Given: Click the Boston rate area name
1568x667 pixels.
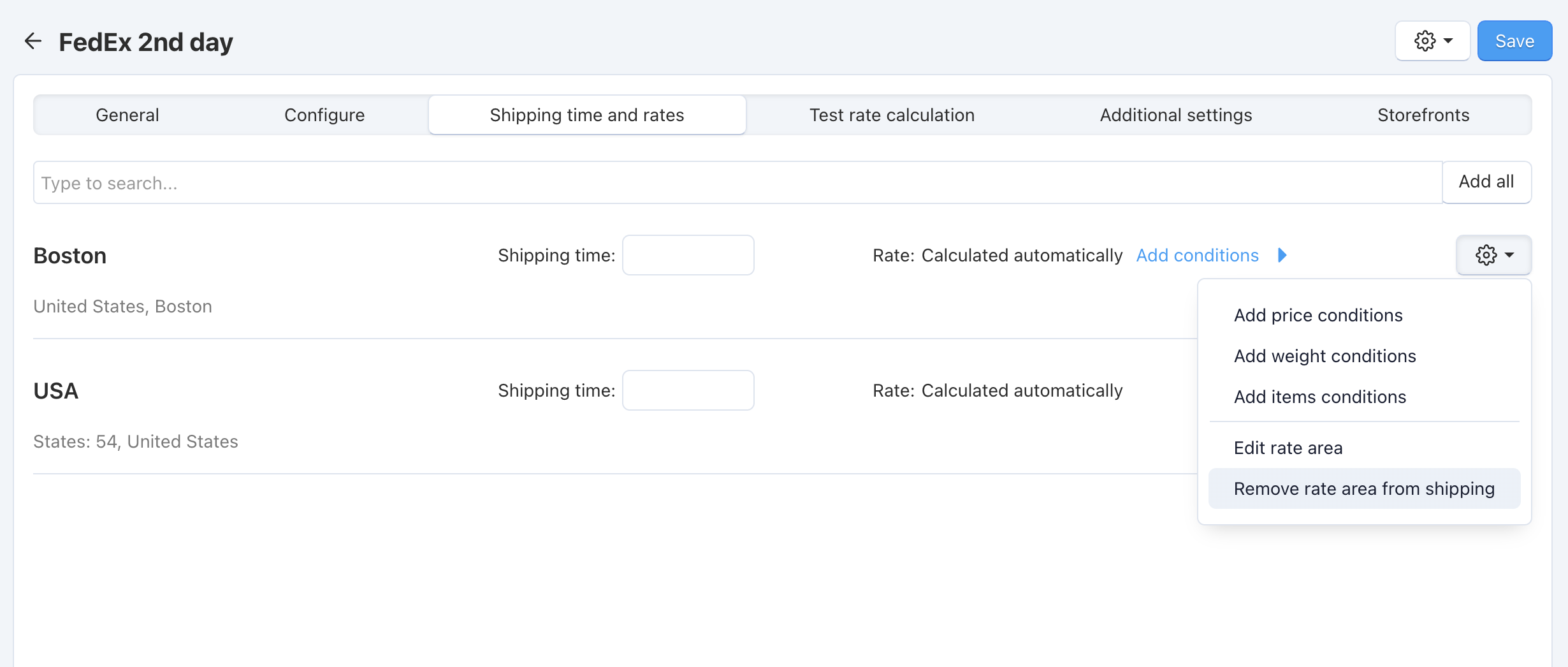Looking at the screenshot, I should (x=70, y=256).
